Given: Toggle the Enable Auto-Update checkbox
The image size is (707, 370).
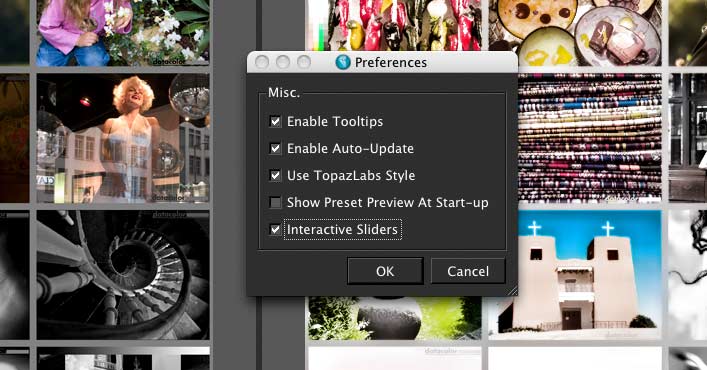Looking at the screenshot, I should coord(275,148).
